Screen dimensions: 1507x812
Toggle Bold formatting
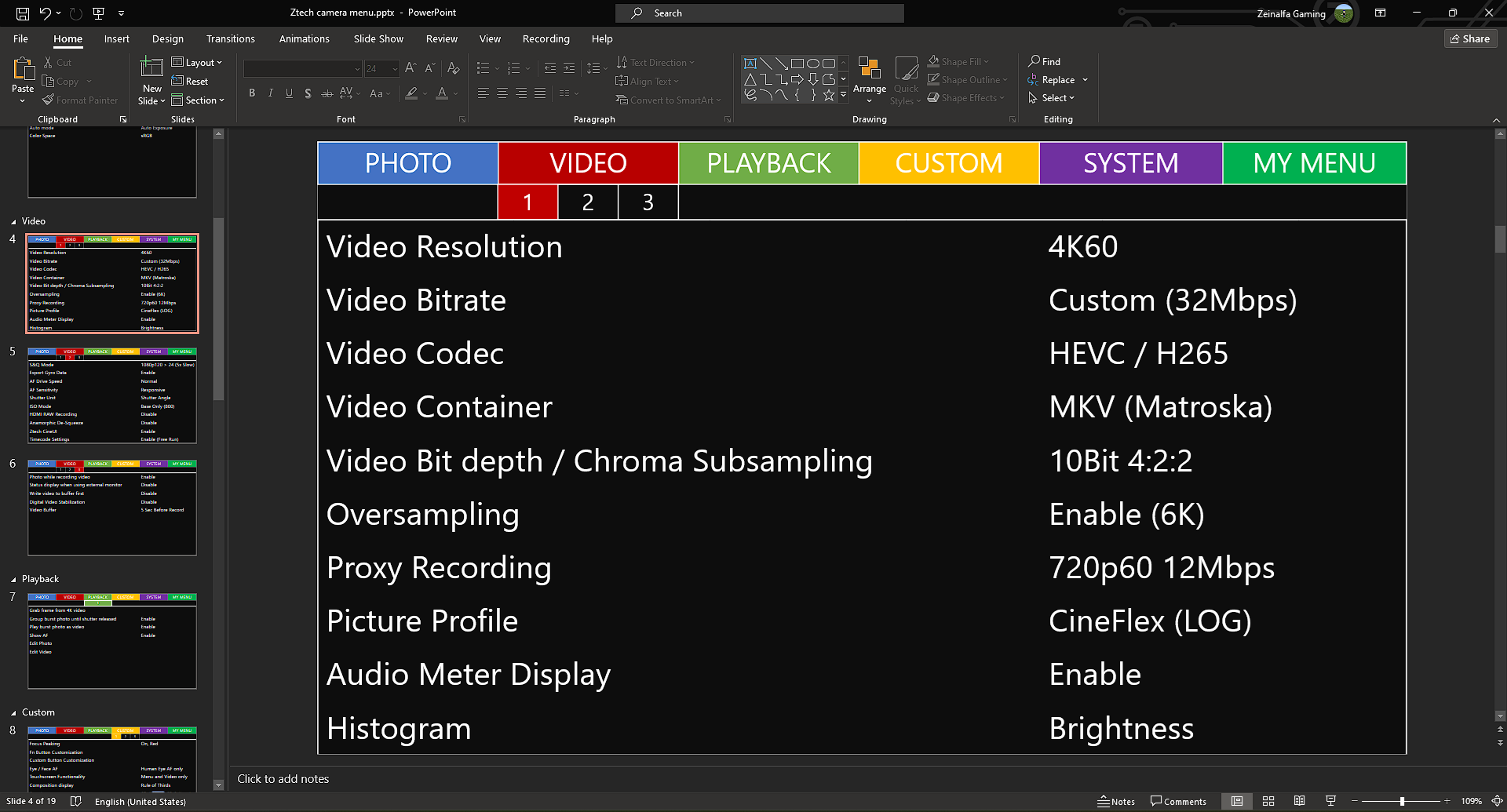pos(252,93)
